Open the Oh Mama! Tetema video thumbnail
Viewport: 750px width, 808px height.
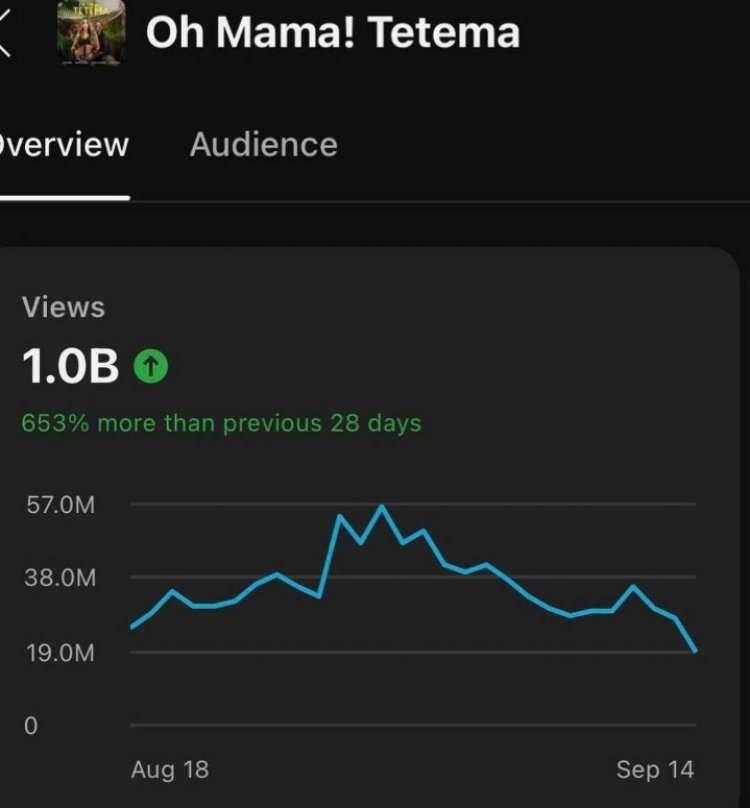pos(92,33)
